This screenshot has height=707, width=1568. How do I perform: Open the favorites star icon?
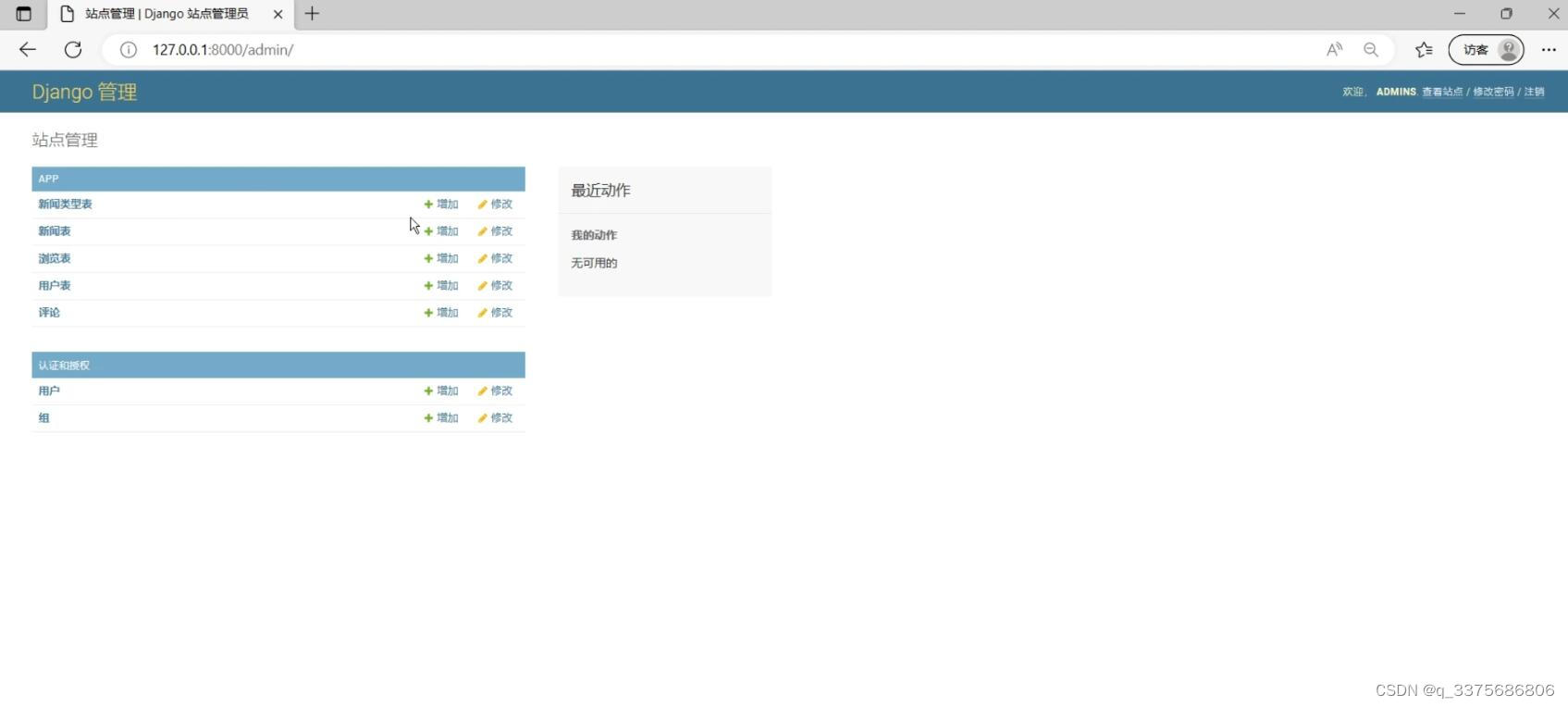[1424, 50]
